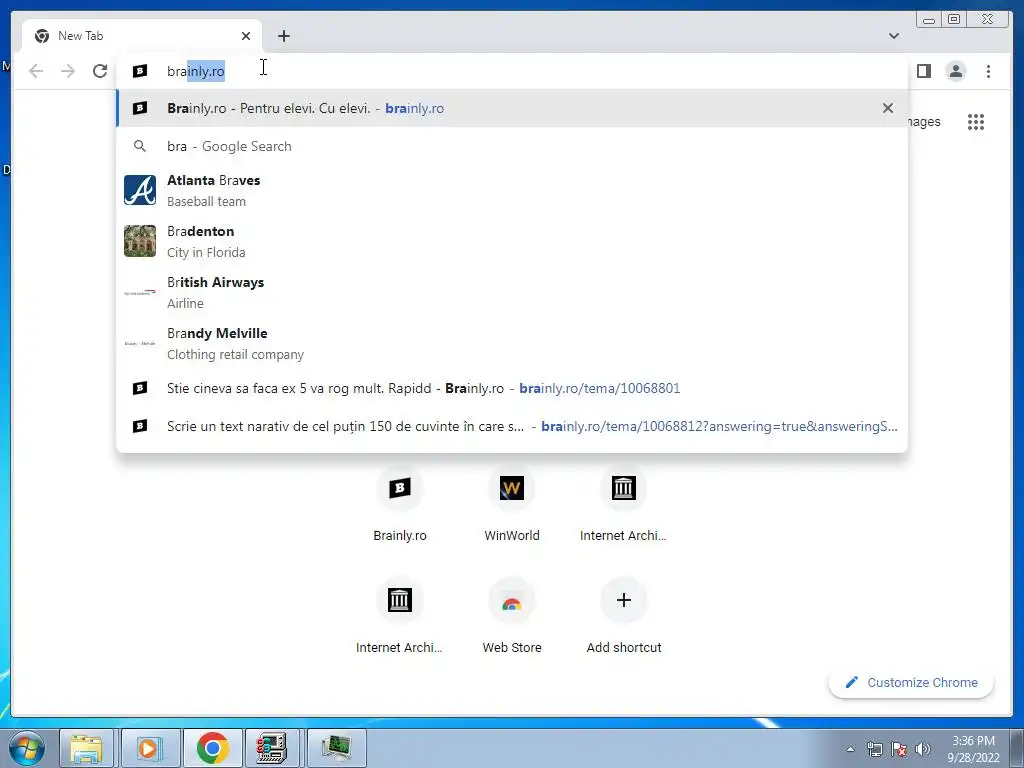Screen dimensions: 1024x768
Task: Click the Atlanta Braves logo thumbnail
Action: [140, 190]
